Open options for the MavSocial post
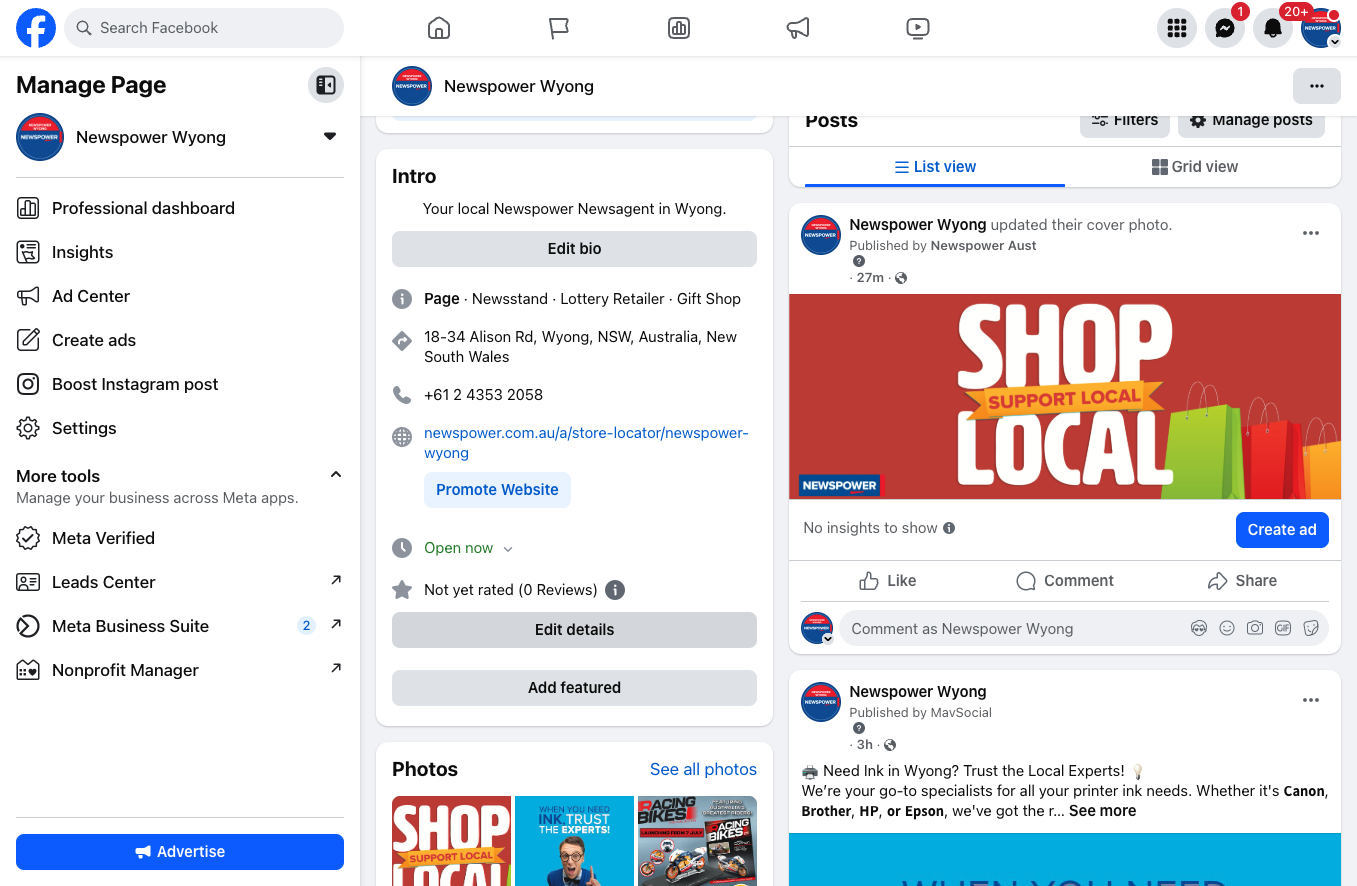Image resolution: width=1357 pixels, height=886 pixels. click(1311, 700)
